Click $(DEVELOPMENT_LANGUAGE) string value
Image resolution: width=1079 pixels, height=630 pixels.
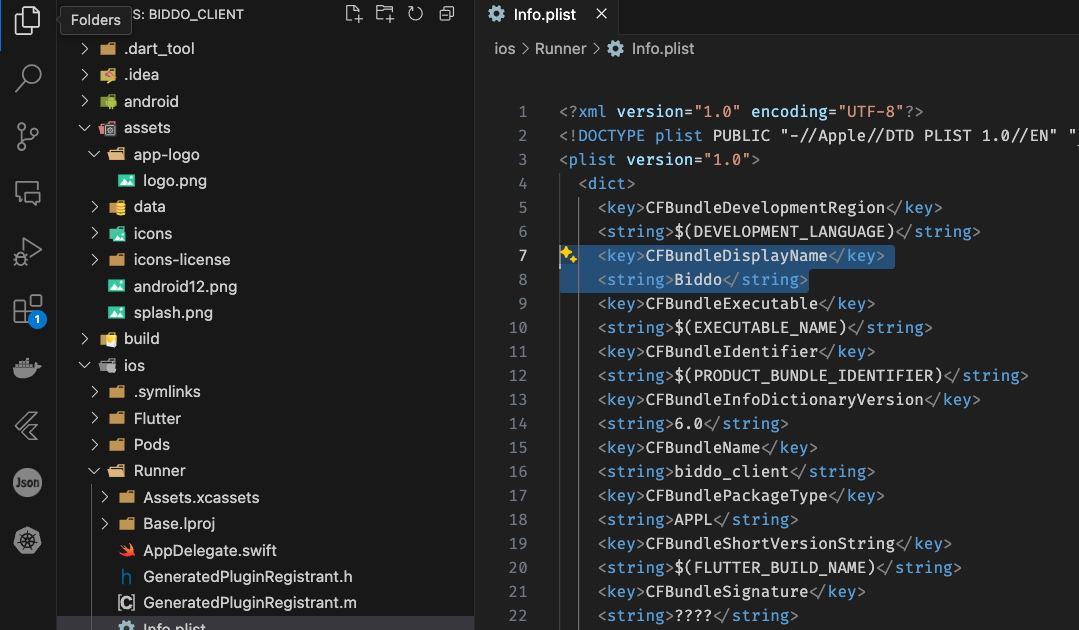[x=784, y=231]
